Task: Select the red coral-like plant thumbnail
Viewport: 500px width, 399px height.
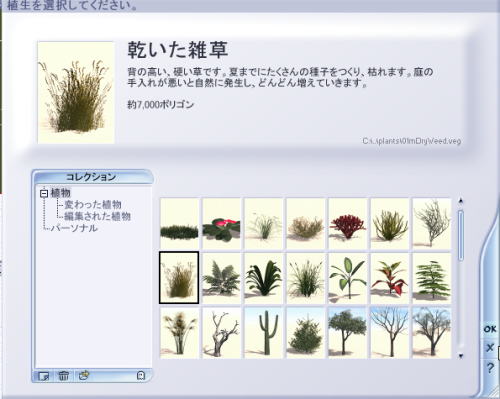Action: 348,223
